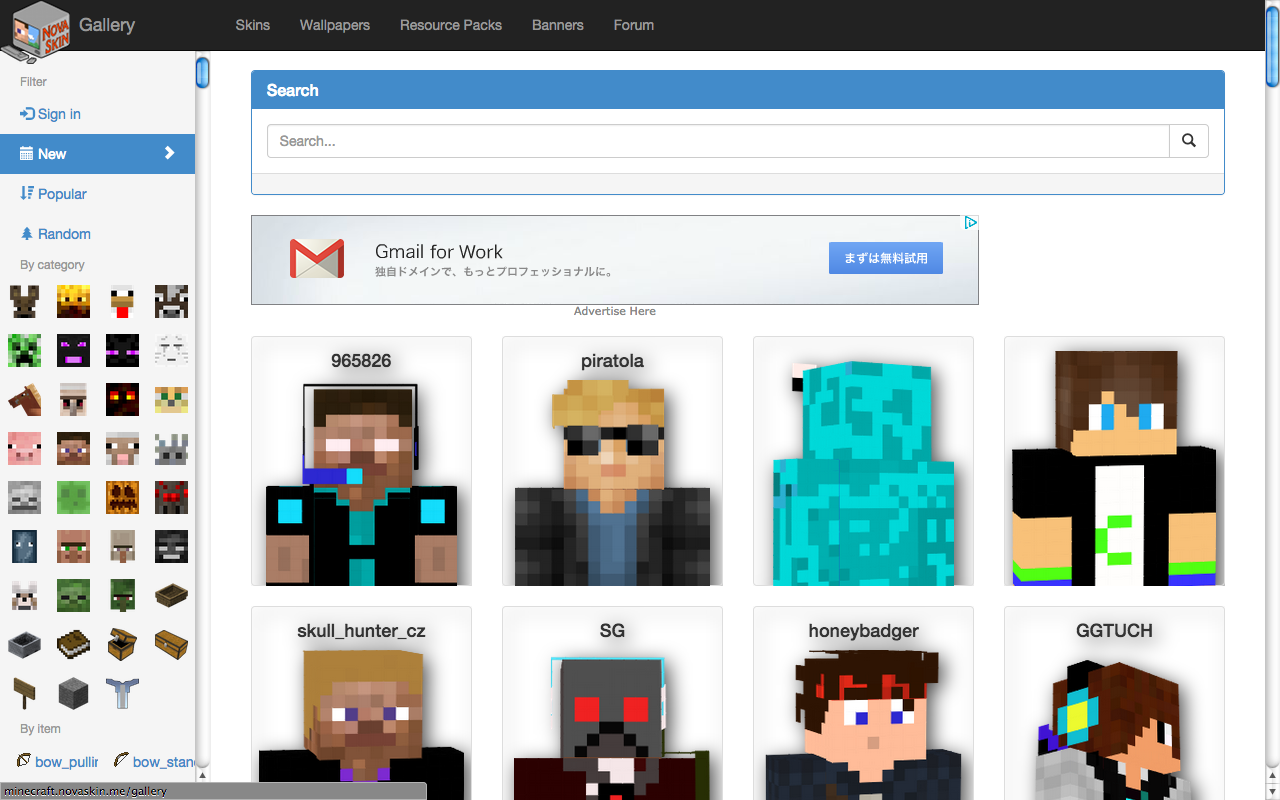
Task: Click the Nova Skin logo
Action: tap(34, 30)
